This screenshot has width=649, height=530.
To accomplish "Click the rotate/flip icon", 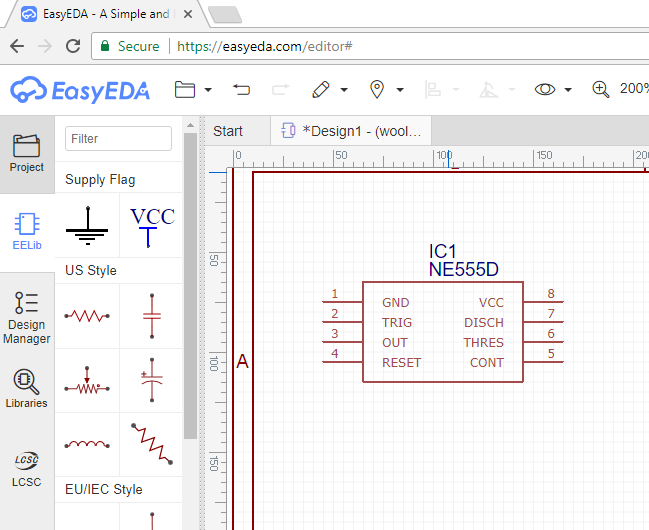I will point(488,89).
